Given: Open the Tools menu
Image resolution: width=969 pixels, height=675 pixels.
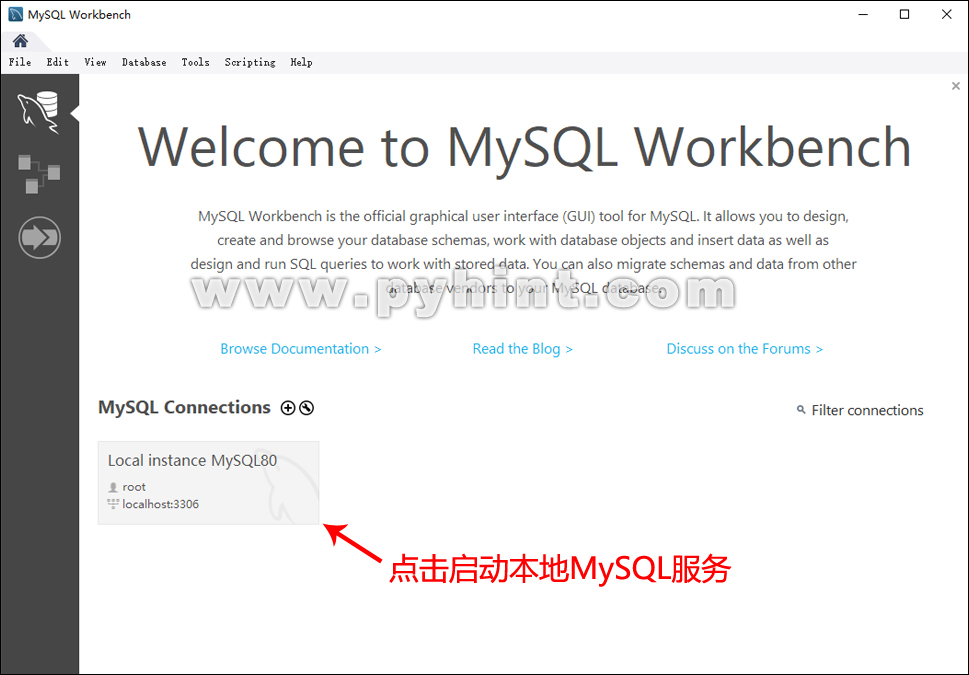Looking at the screenshot, I should tap(195, 62).
